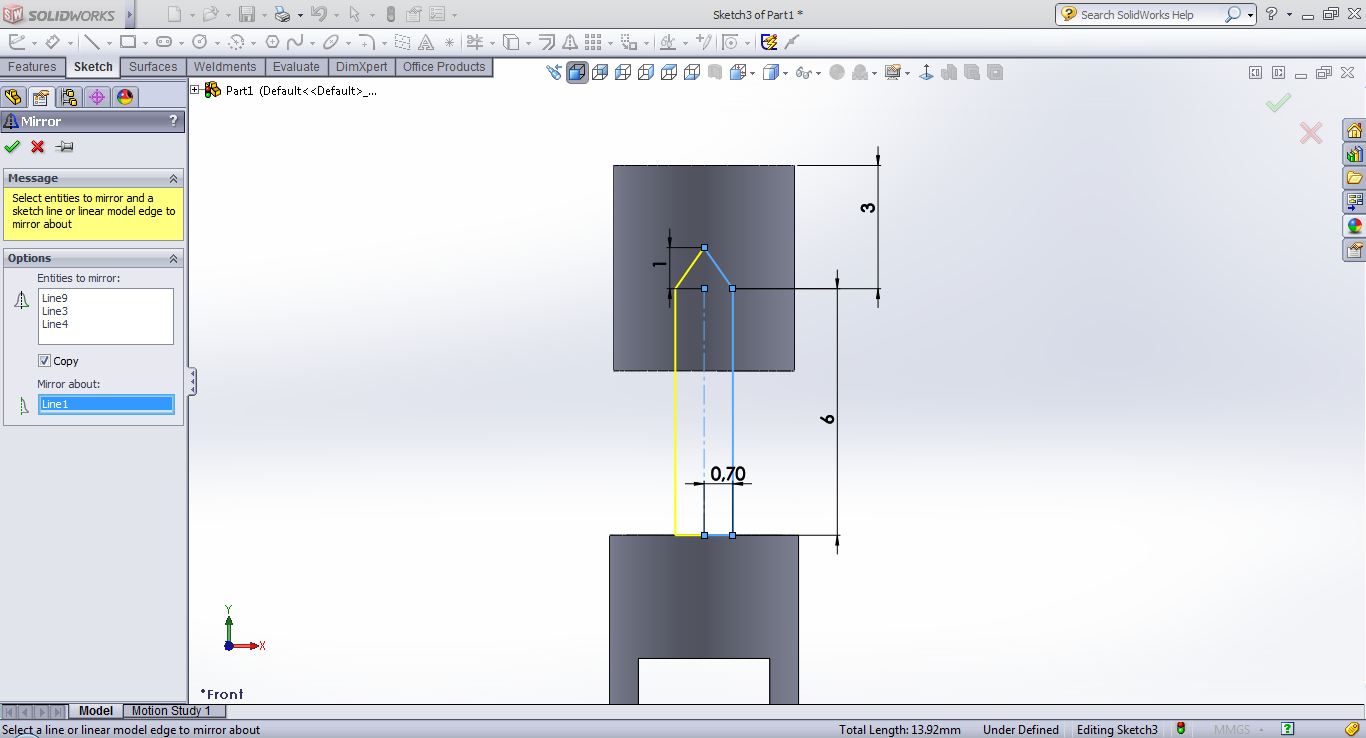Open the DimXpertManager crosshair tab
Viewport: 1366px width, 738px height.
coord(96,97)
